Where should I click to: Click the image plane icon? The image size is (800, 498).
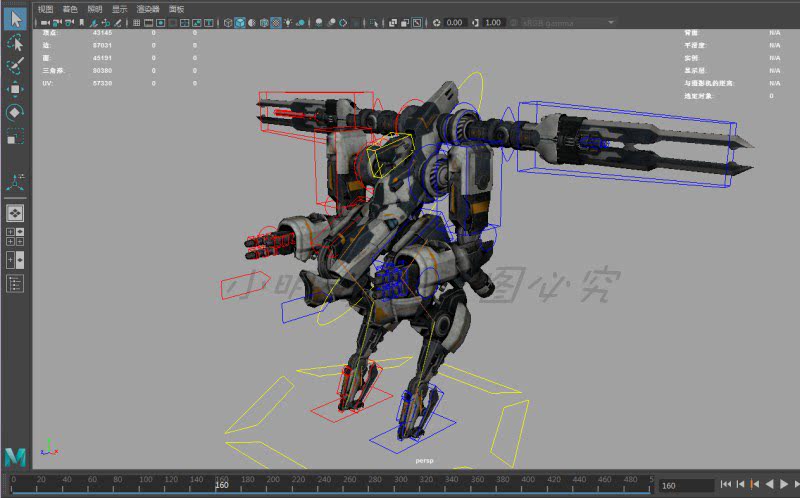[x=93, y=22]
